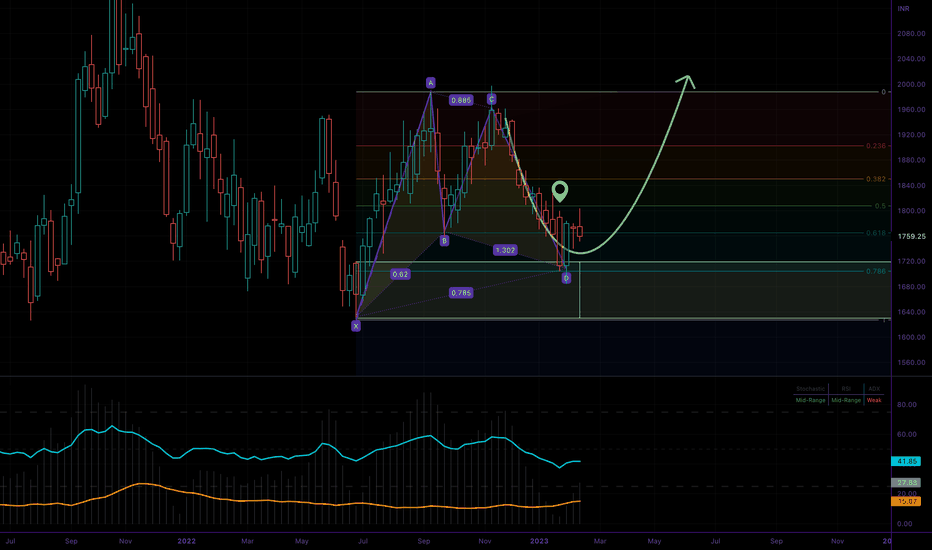
Task: Select the harmonic pattern point C label
Action: tap(492, 99)
